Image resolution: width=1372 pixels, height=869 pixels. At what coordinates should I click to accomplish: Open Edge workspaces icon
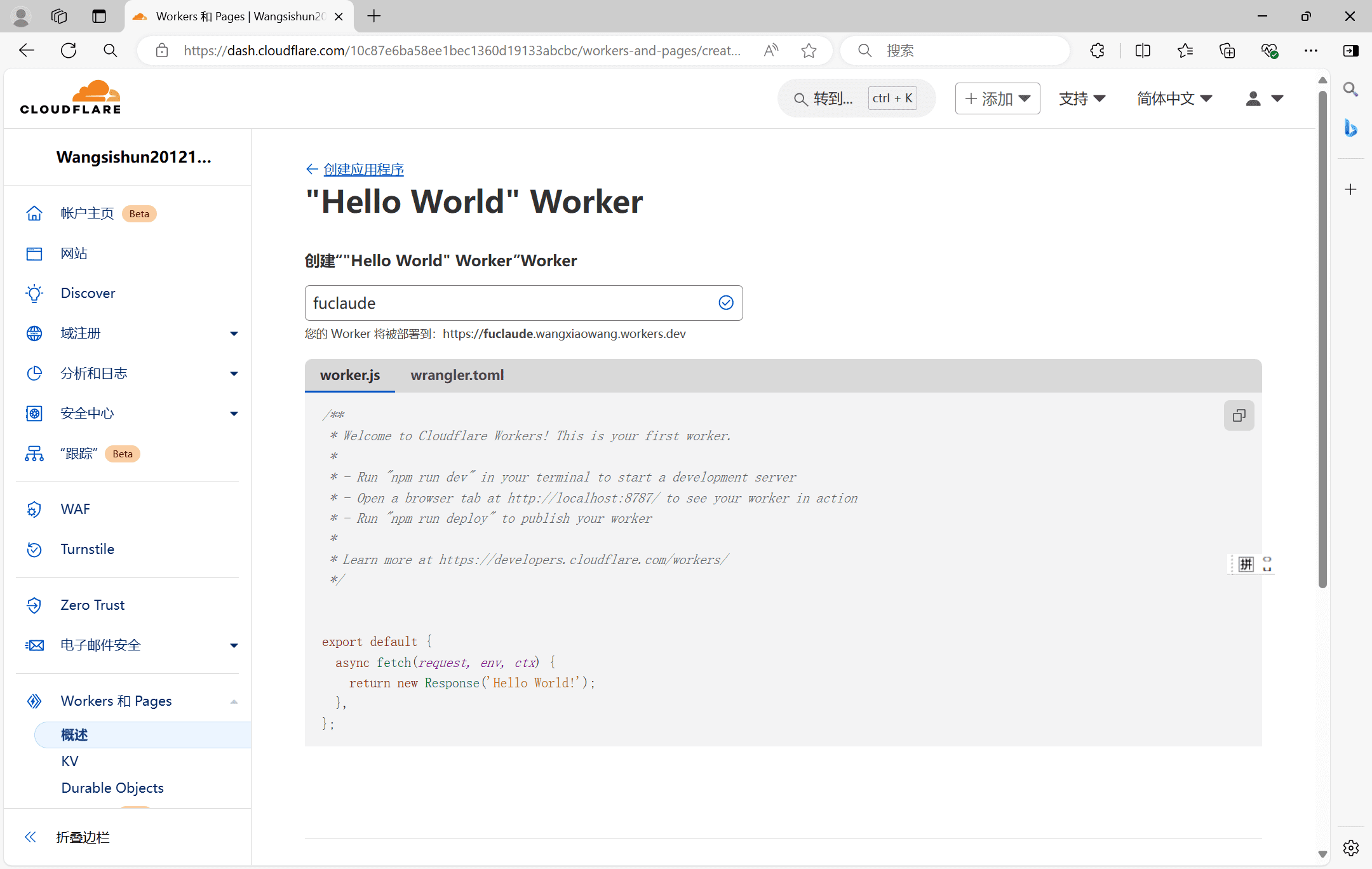coord(59,17)
